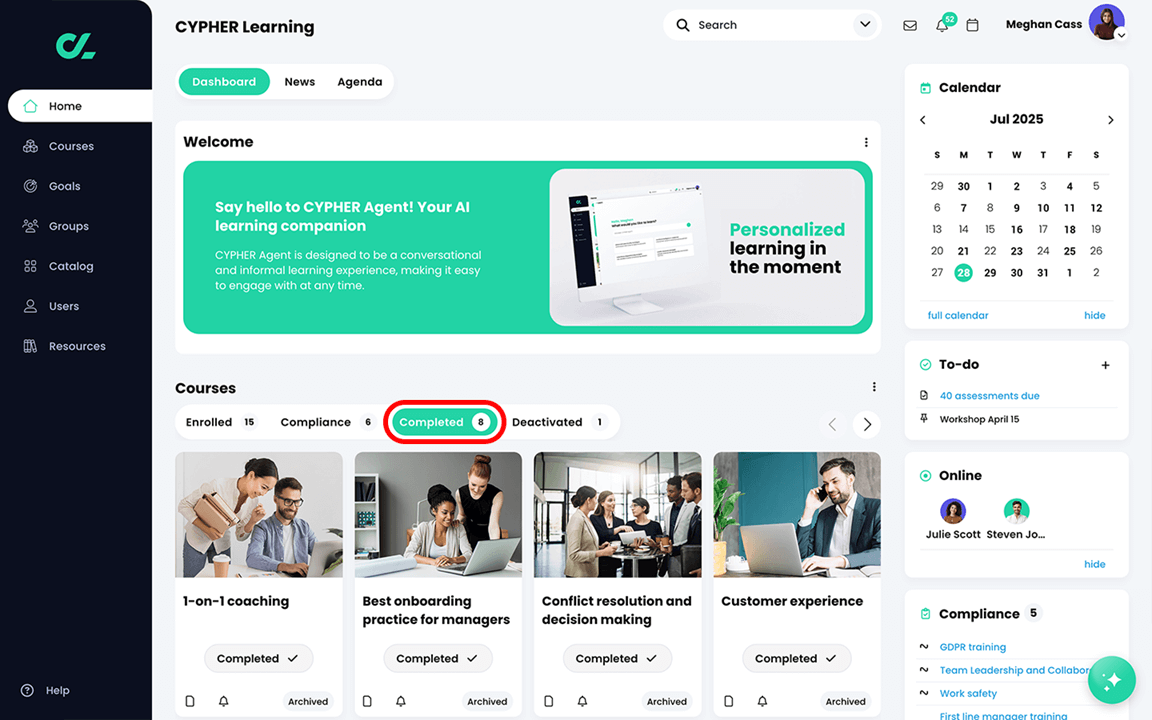Switch to the News tab
The height and width of the screenshot is (720, 1152).
pos(299,81)
